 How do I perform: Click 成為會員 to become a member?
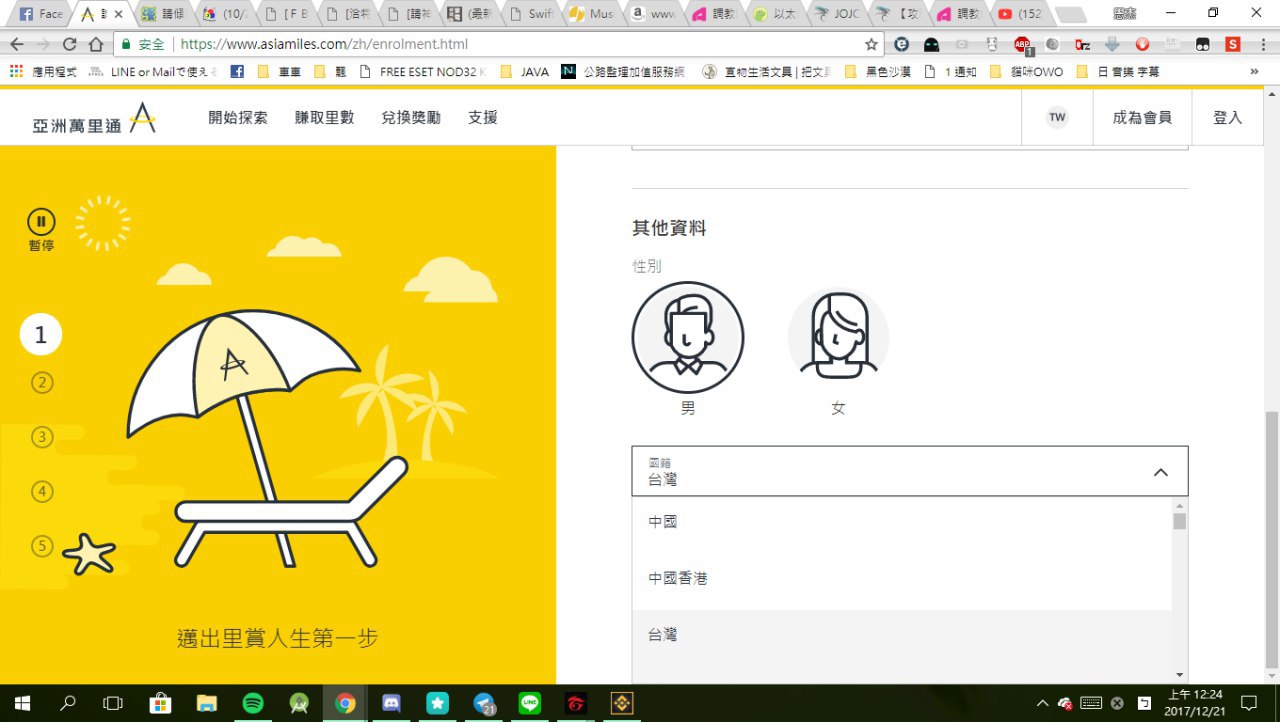(1142, 118)
